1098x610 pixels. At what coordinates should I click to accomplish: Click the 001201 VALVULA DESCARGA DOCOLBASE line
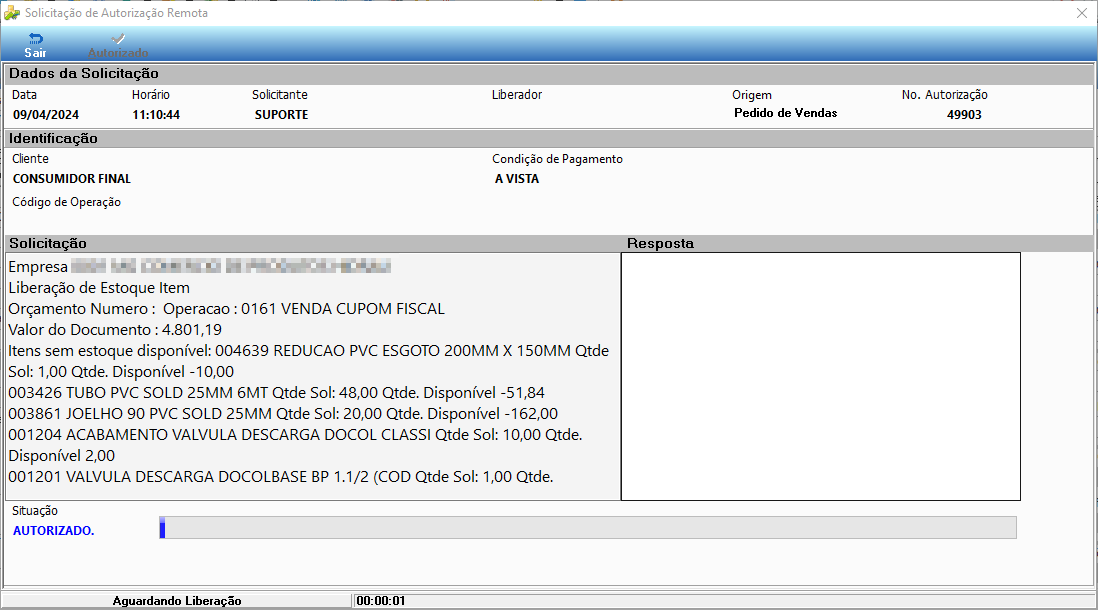(x=281, y=477)
